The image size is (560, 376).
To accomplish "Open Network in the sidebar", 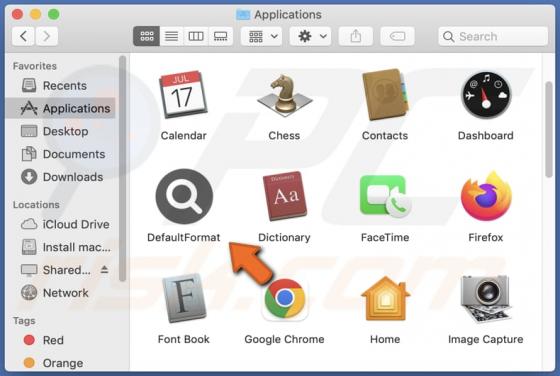I will 61,293.
